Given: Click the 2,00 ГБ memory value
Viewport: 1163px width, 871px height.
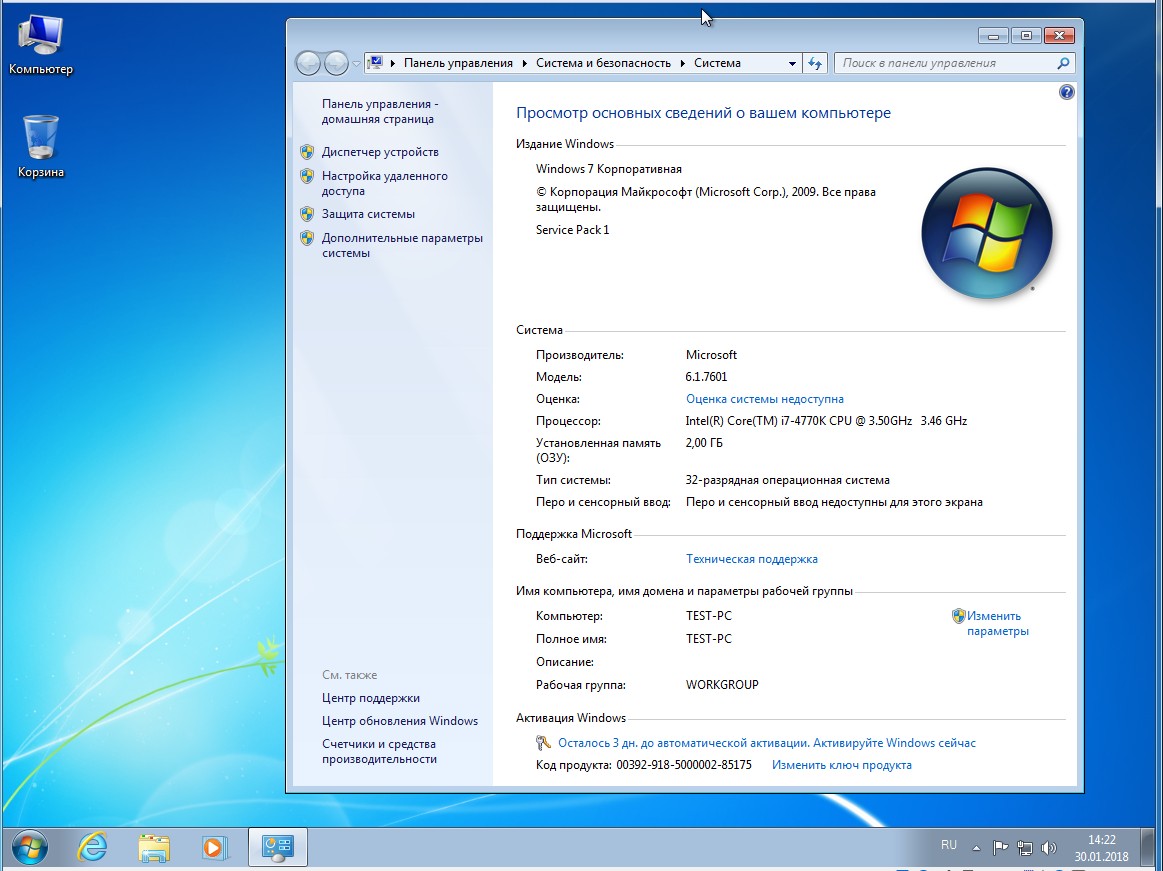Looking at the screenshot, I should (704, 443).
